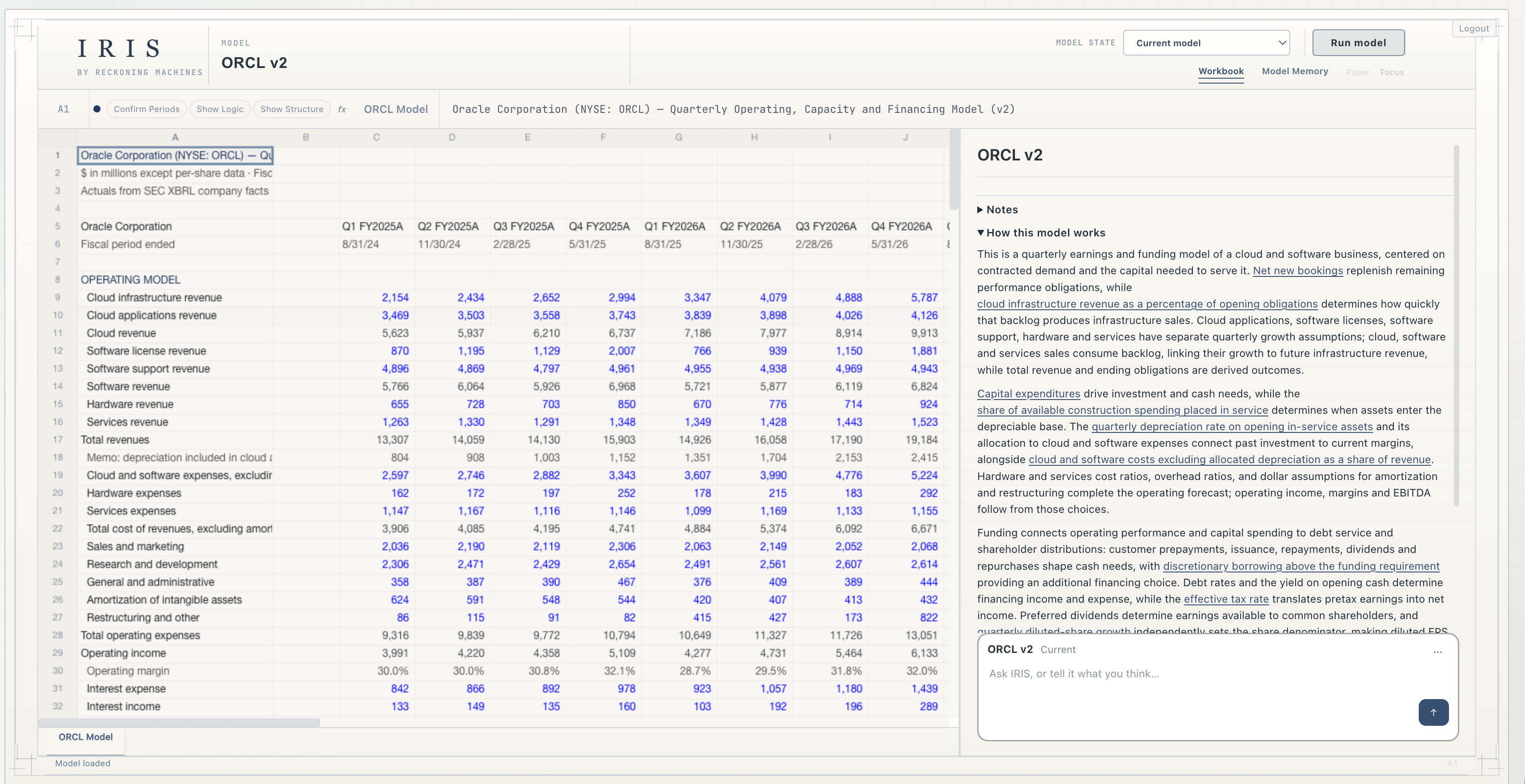Click the spreadsheet horizontal scrollbar

click(179, 723)
